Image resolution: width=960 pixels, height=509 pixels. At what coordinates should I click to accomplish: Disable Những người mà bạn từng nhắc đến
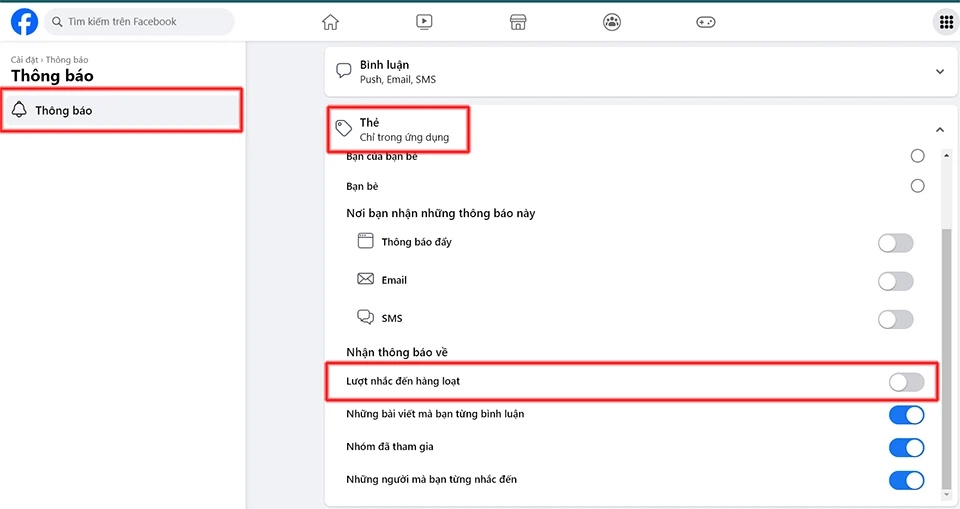[x=907, y=480]
